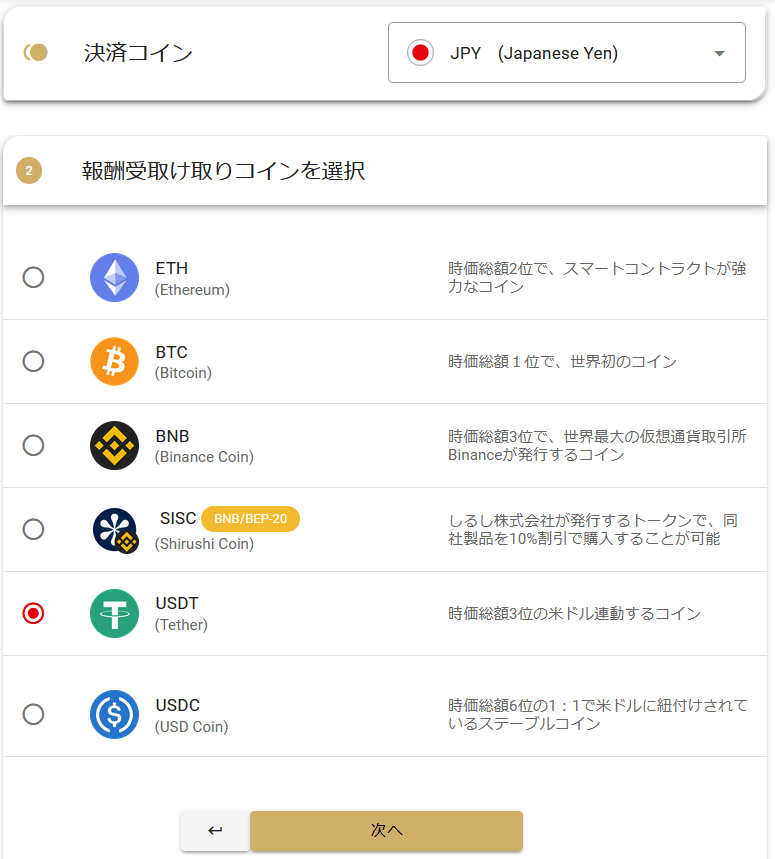Click the dropdown arrow next to Japanese Yen

(x=720, y=53)
